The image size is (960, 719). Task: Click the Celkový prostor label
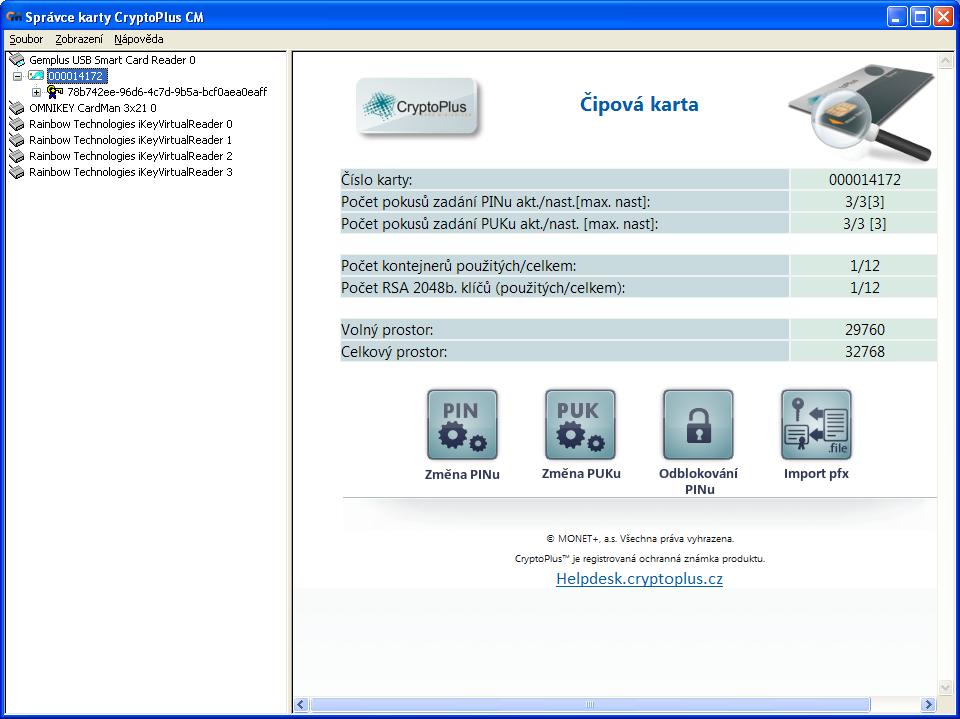tap(394, 352)
